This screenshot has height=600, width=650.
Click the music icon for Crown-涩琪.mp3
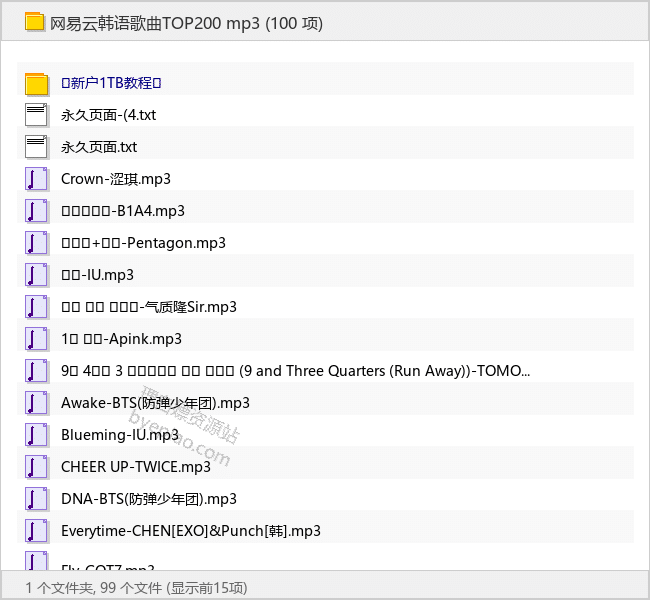tap(36, 179)
